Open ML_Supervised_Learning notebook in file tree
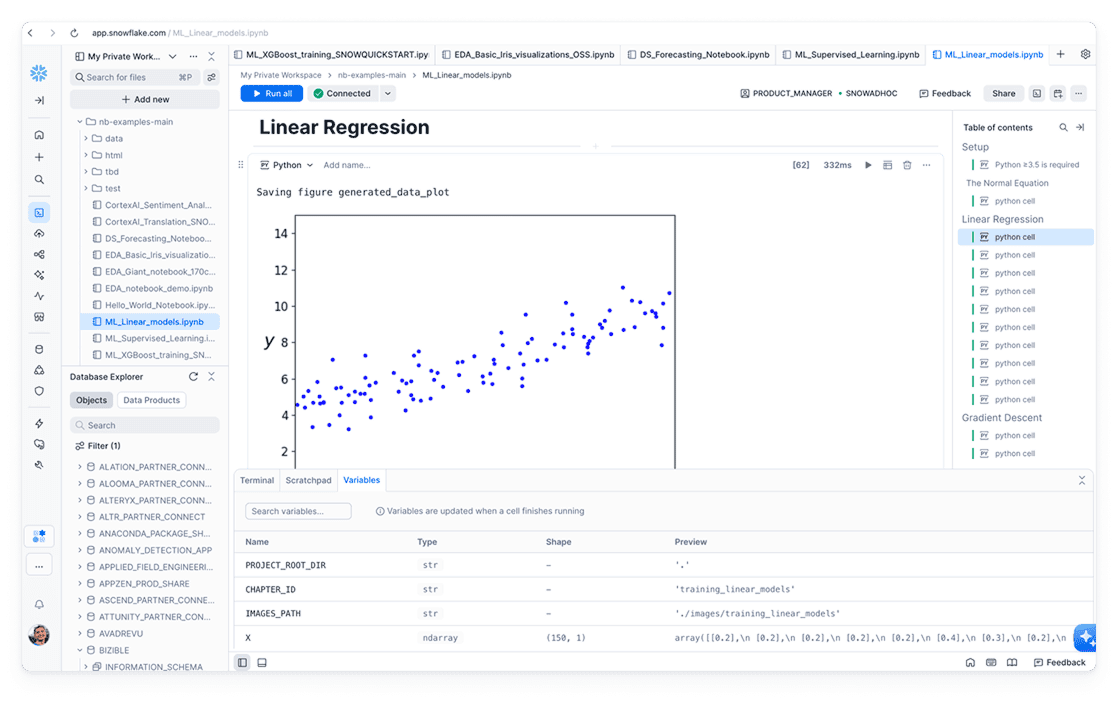Image resolution: width=1118 pixels, height=701 pixels. [x=158, y=338]
